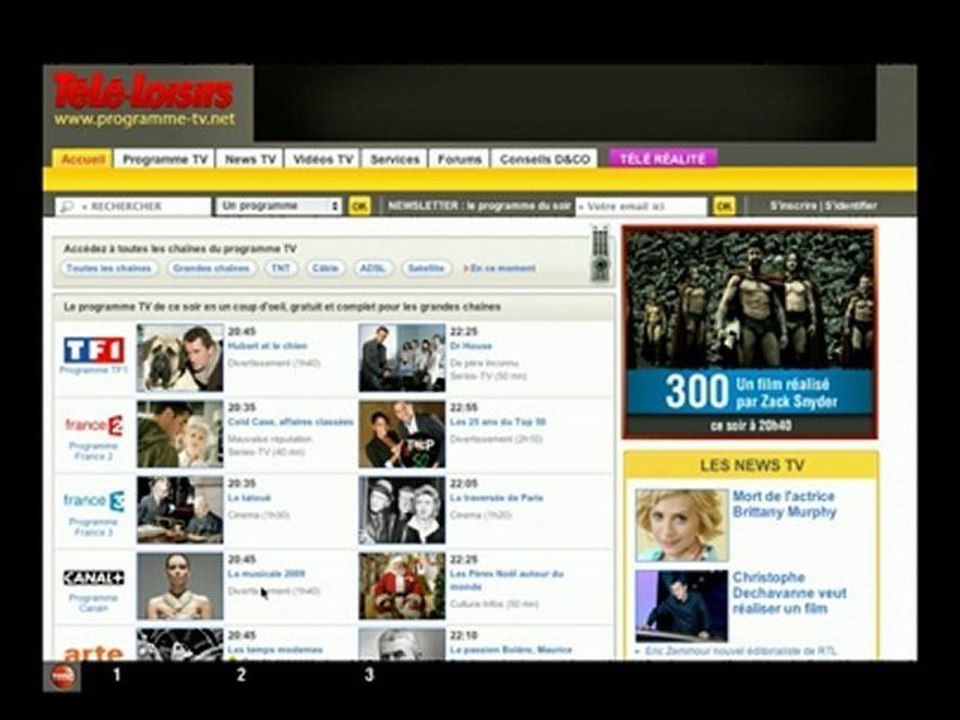Focus the Rechercher search field
This screenshot has width=960, height=720.
pyautogui.click(x=133, y=207)
